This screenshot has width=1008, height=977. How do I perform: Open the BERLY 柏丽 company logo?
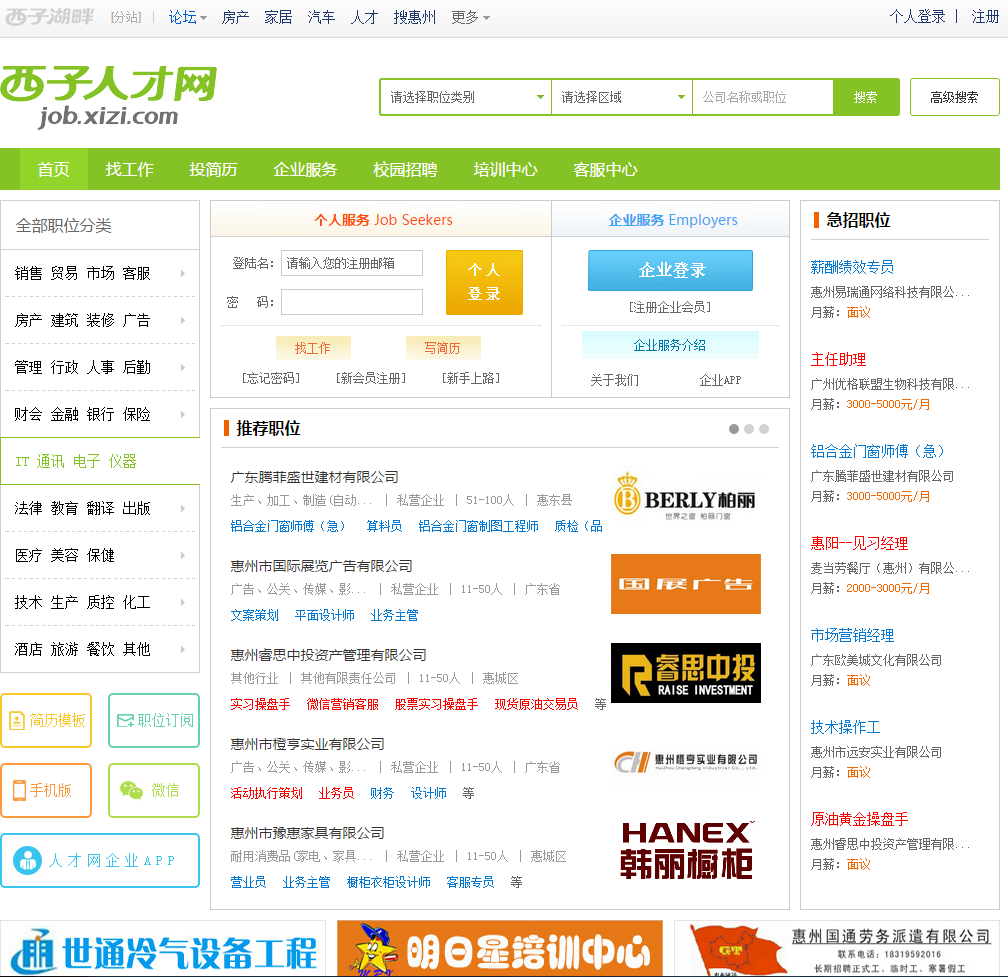click(685, 497)
